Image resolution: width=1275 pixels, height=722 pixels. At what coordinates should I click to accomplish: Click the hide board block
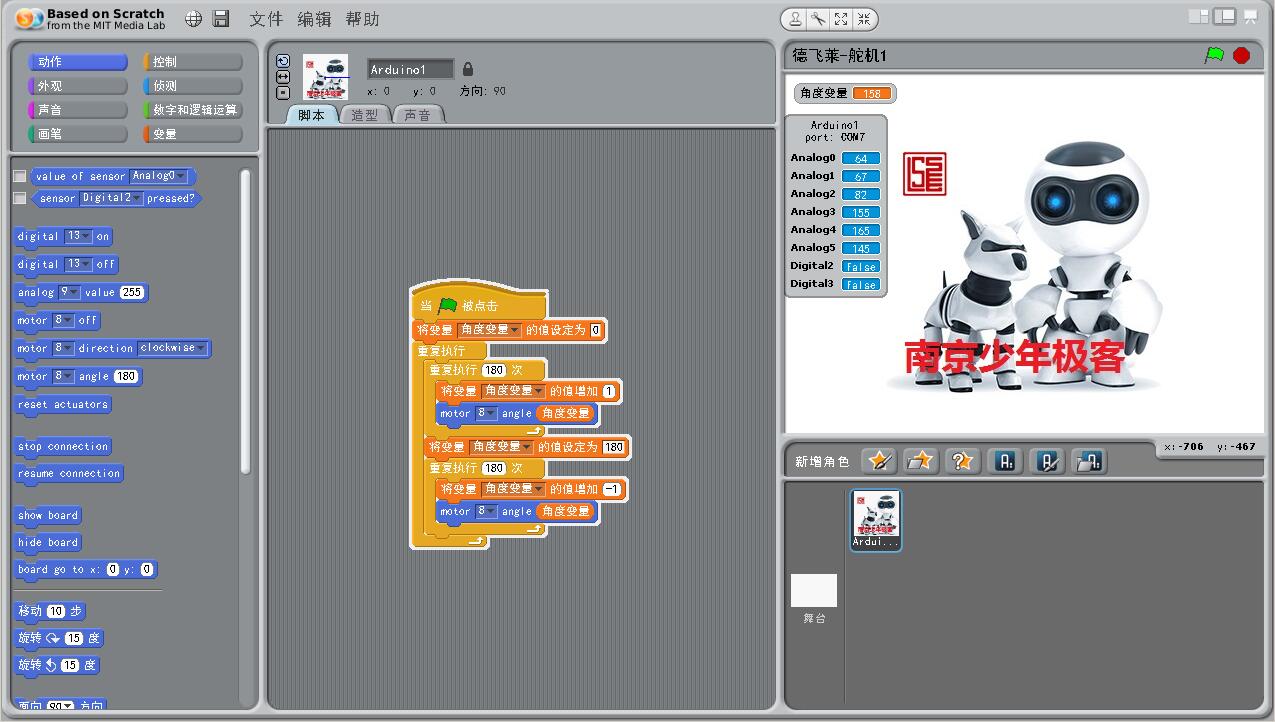48,543
